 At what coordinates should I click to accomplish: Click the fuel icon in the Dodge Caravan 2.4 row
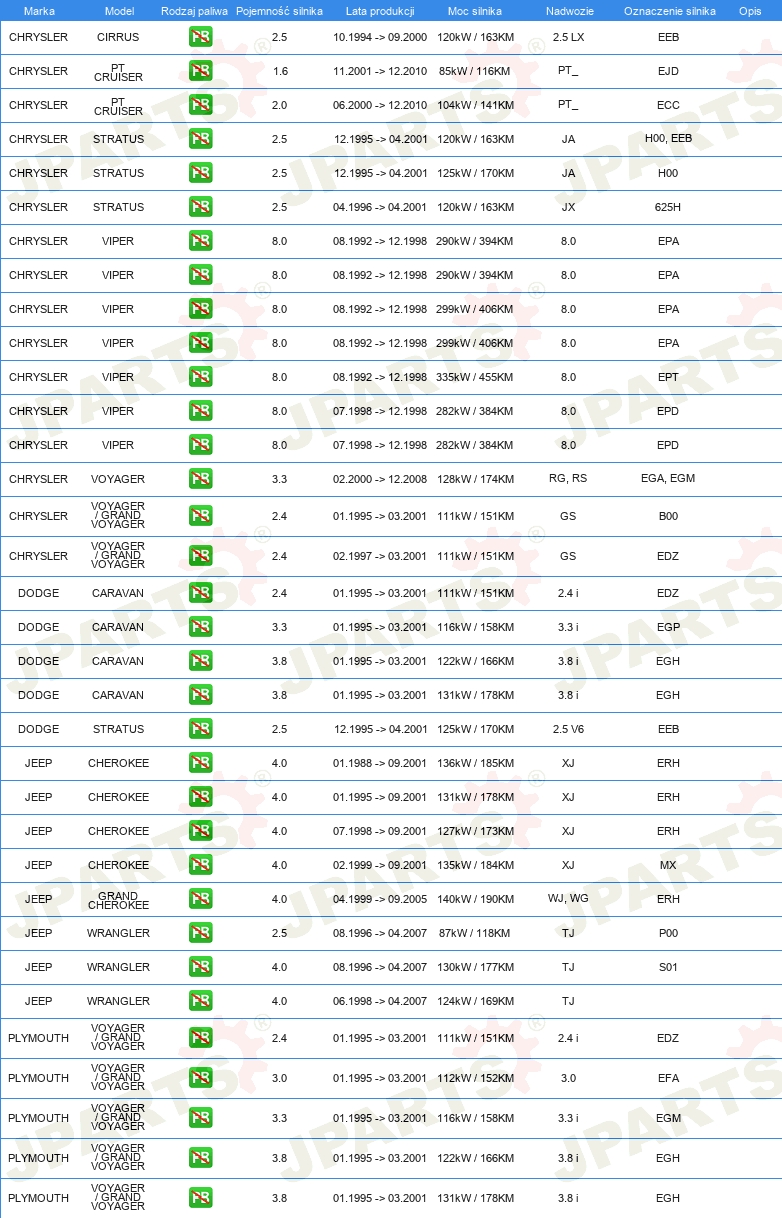200,594
